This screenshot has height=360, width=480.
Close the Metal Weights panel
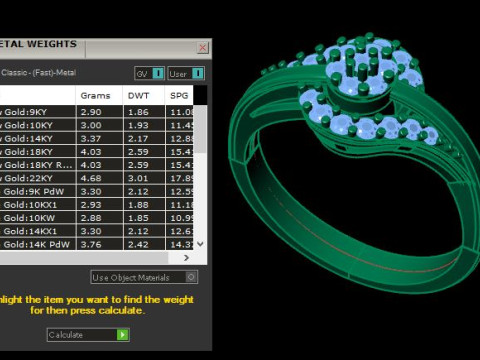[202, 48]
